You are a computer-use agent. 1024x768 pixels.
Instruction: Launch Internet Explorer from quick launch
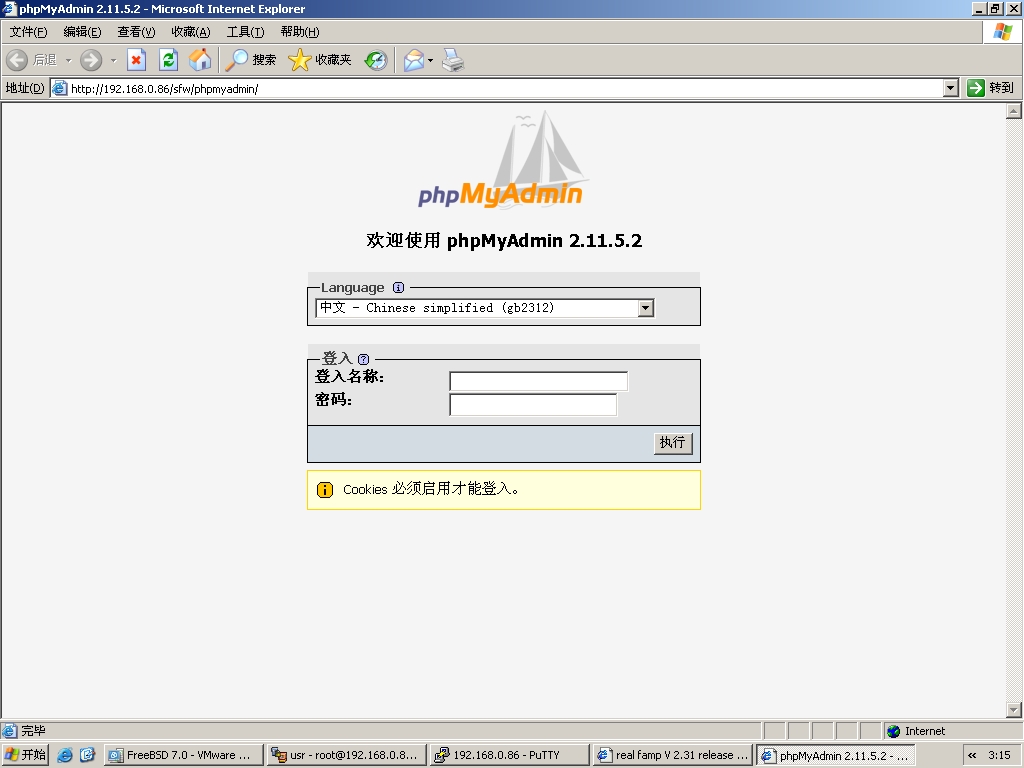65,755
